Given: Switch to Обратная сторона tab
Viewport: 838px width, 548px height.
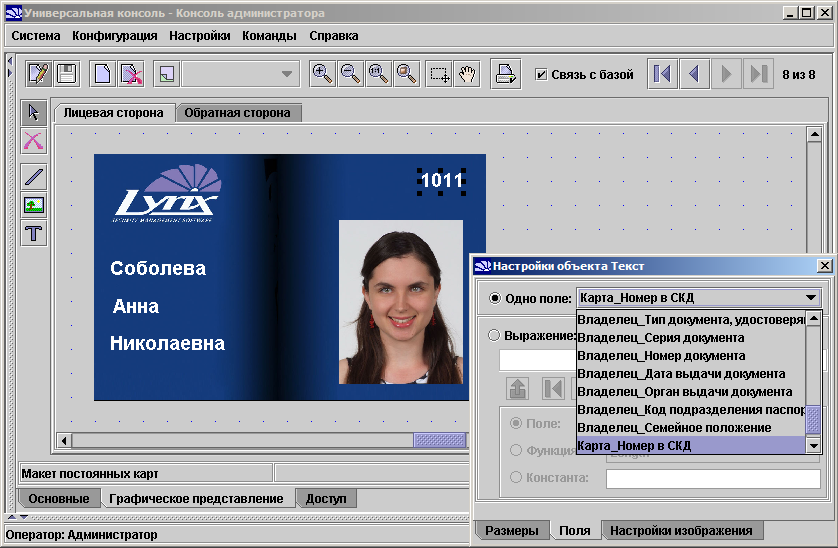Looking at the screenshot, I should 237,113.
